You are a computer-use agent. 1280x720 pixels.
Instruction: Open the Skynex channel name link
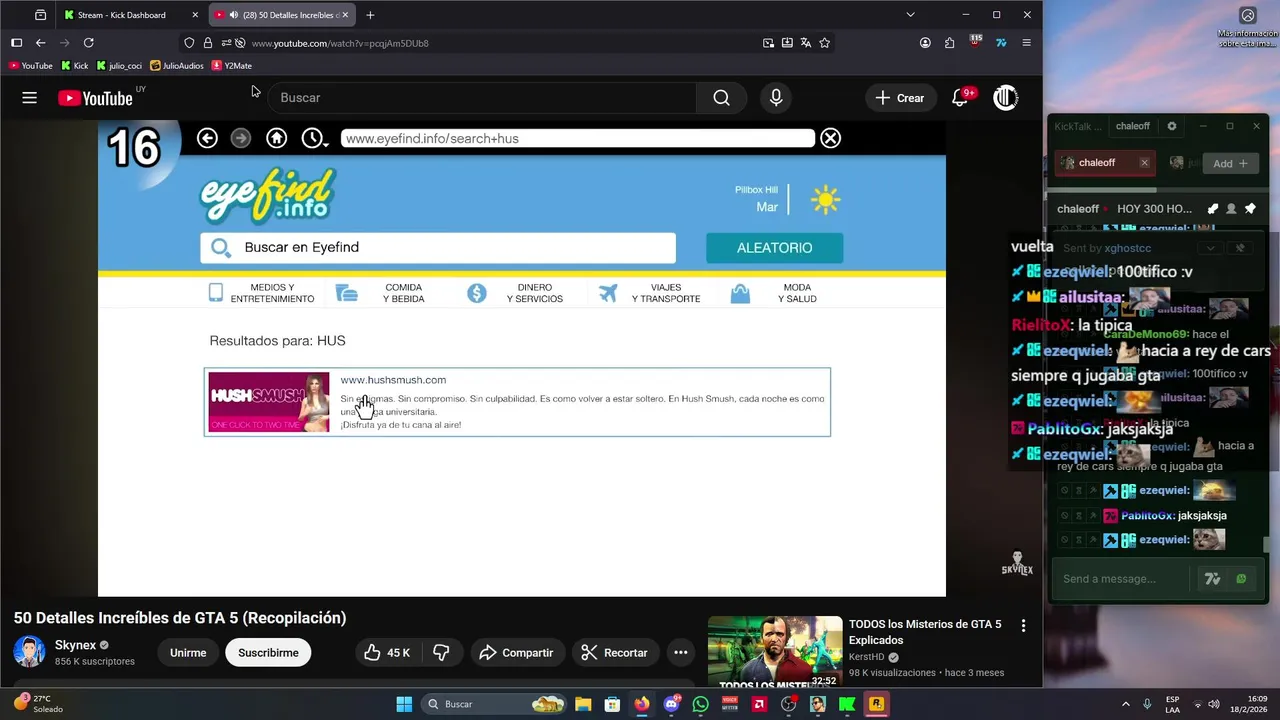click(x=75, y=645)
